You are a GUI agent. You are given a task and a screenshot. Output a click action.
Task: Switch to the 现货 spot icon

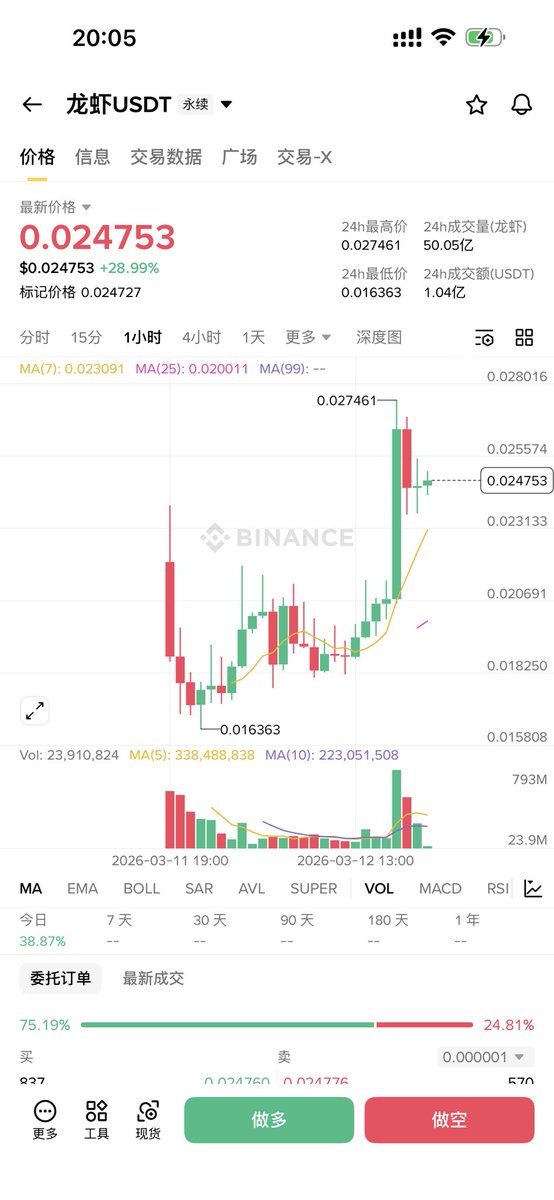(x=148, y=1120)
